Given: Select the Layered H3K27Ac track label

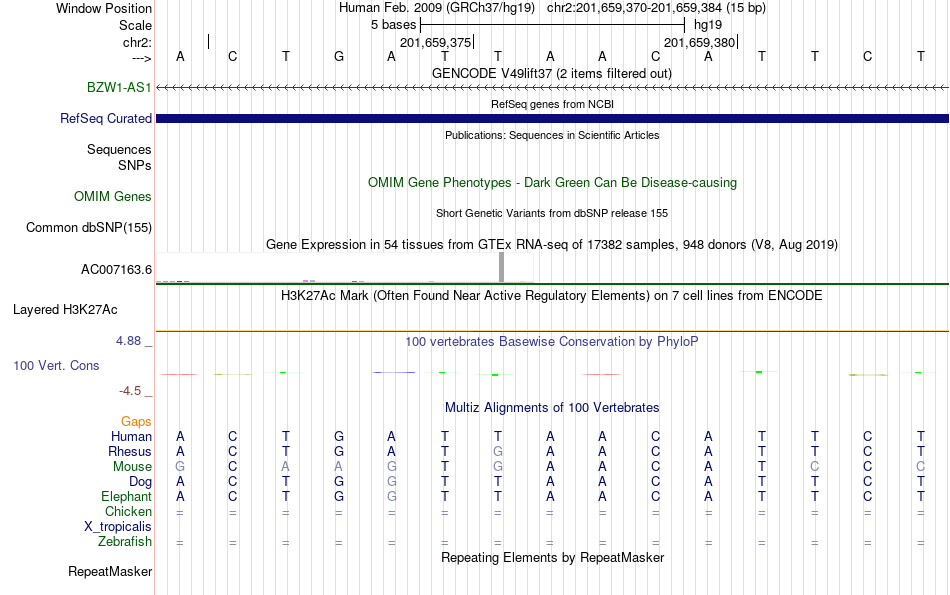Looking at the screenshot, I should coord(65,309).
